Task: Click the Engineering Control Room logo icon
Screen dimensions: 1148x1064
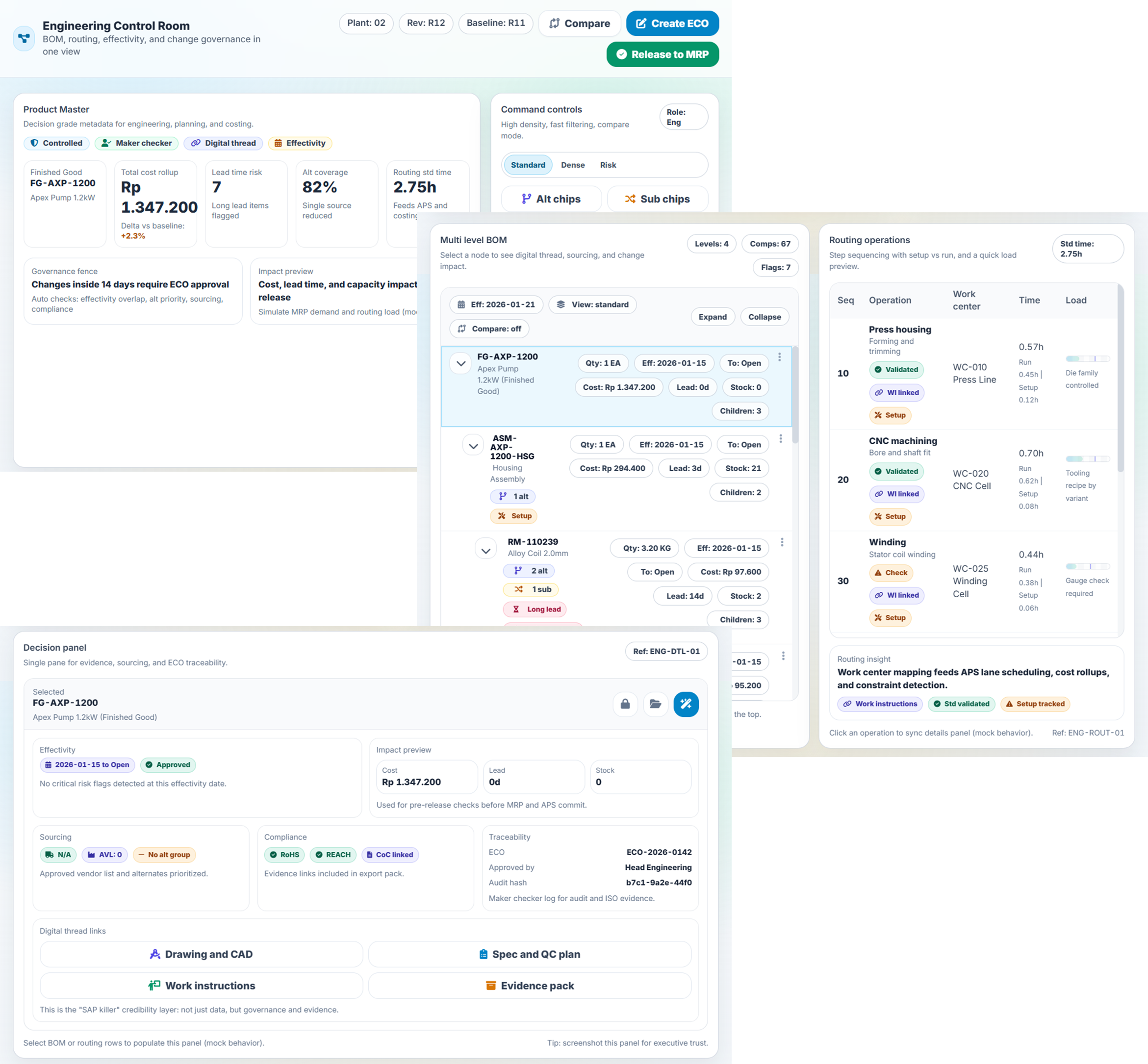Action: 24,39
